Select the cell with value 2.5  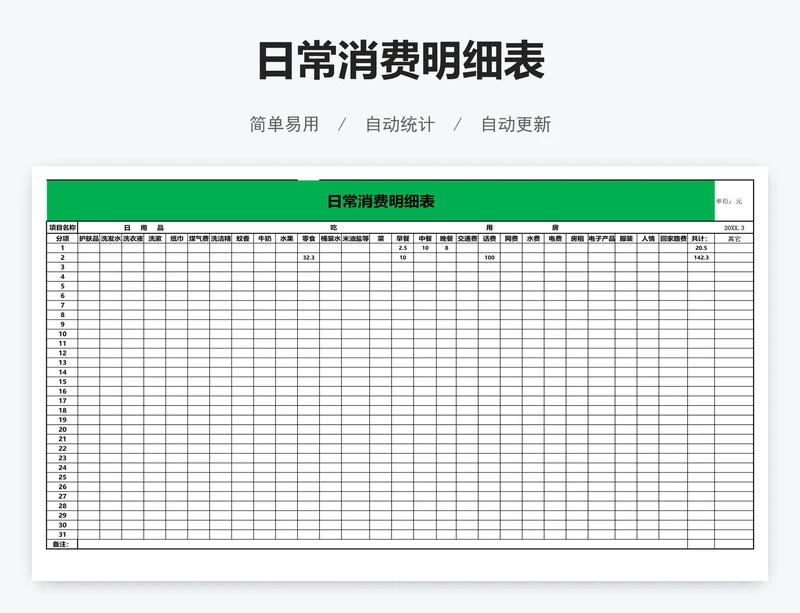click(403, 248)
